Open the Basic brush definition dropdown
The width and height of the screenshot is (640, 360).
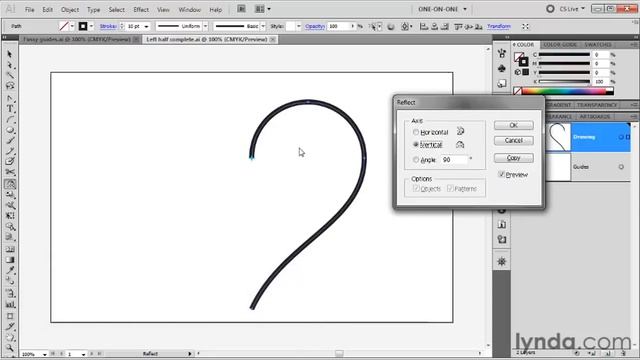tap(263, 26)
